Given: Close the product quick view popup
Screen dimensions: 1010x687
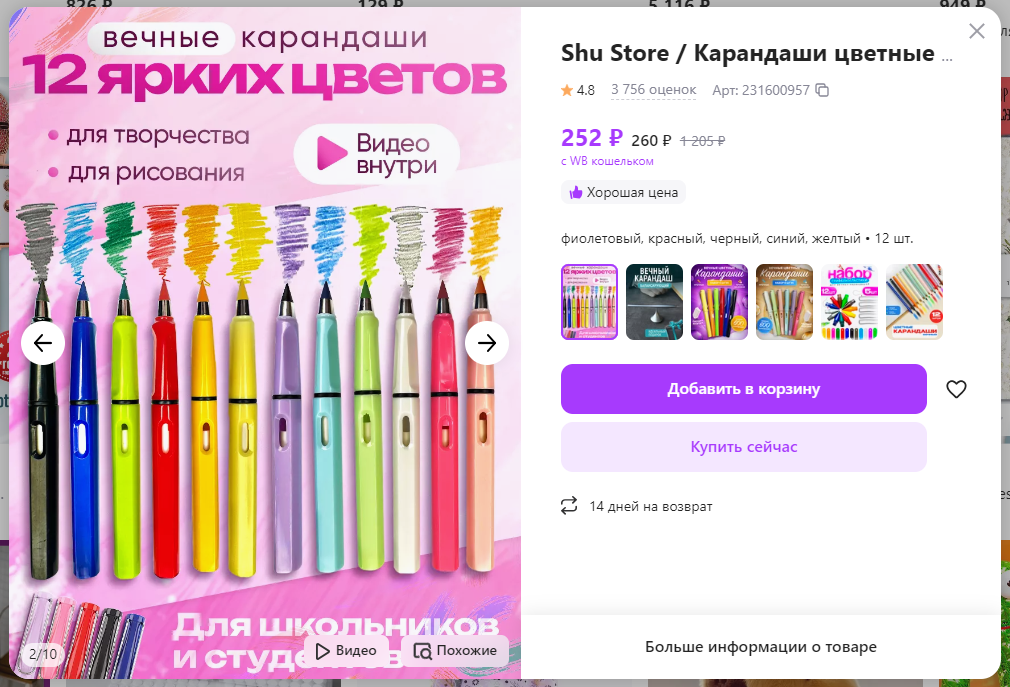Looking at the screenshot, I should coord(977,31).
